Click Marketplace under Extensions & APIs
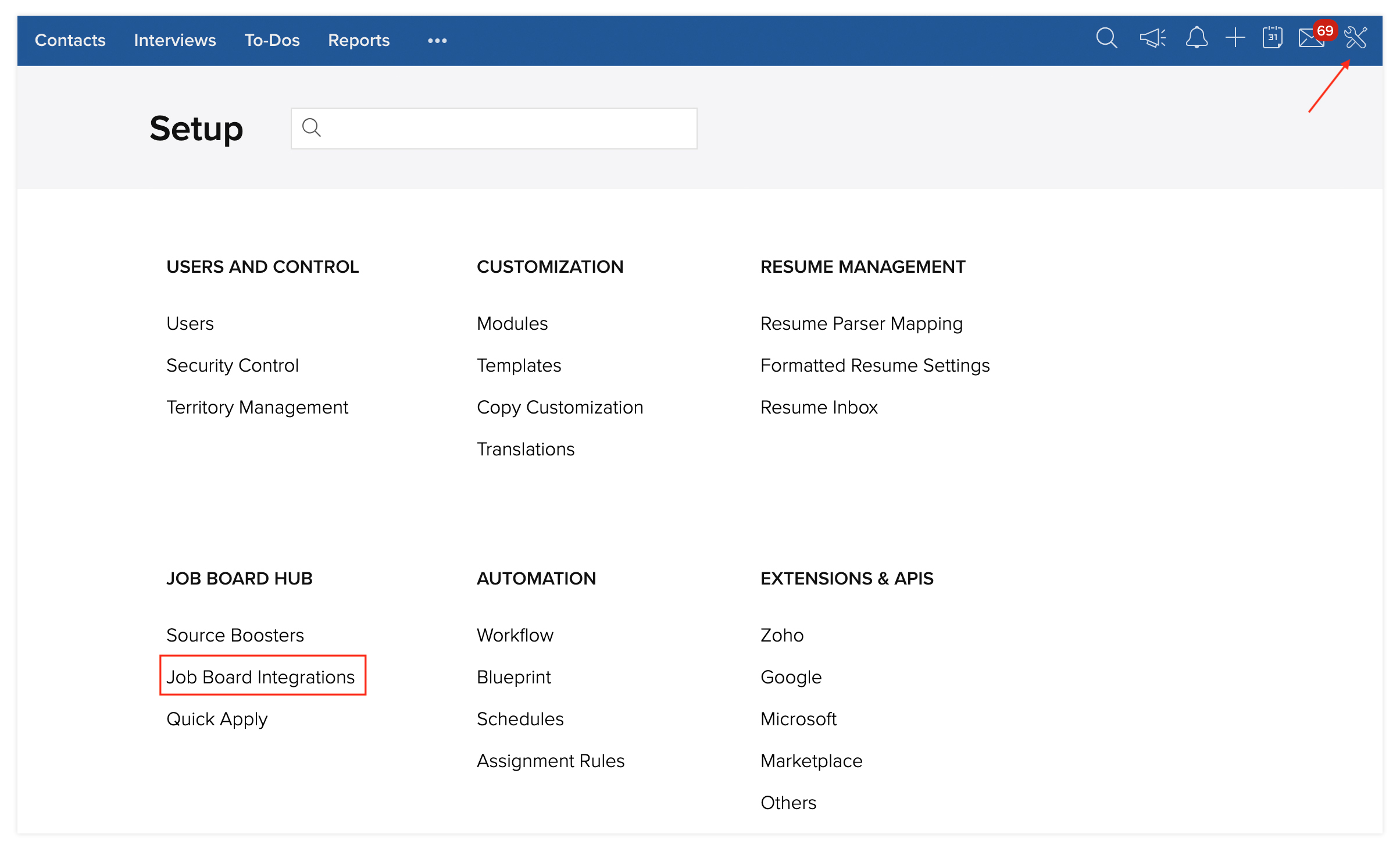This screenshot has width=1400, height=848. [x=811, y=760]
